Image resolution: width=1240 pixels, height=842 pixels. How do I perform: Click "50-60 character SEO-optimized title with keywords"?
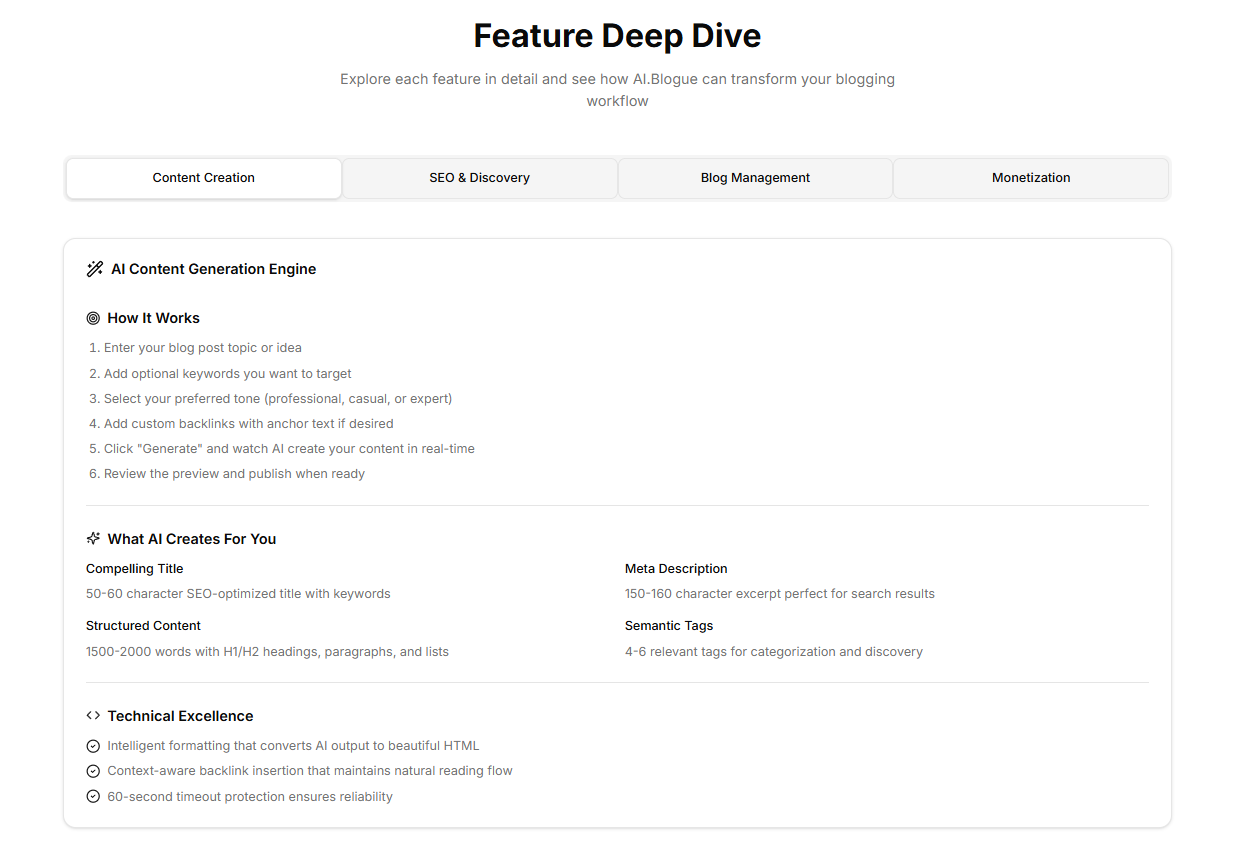coord(238,594)
